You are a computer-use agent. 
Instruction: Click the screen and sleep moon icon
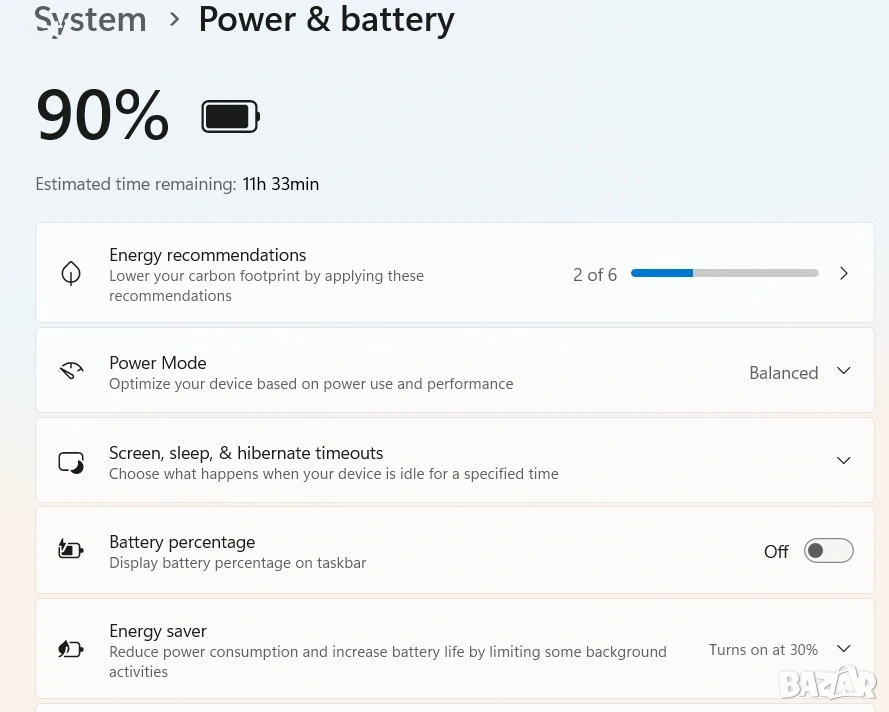pyautogui.click(x=71, y=462)
